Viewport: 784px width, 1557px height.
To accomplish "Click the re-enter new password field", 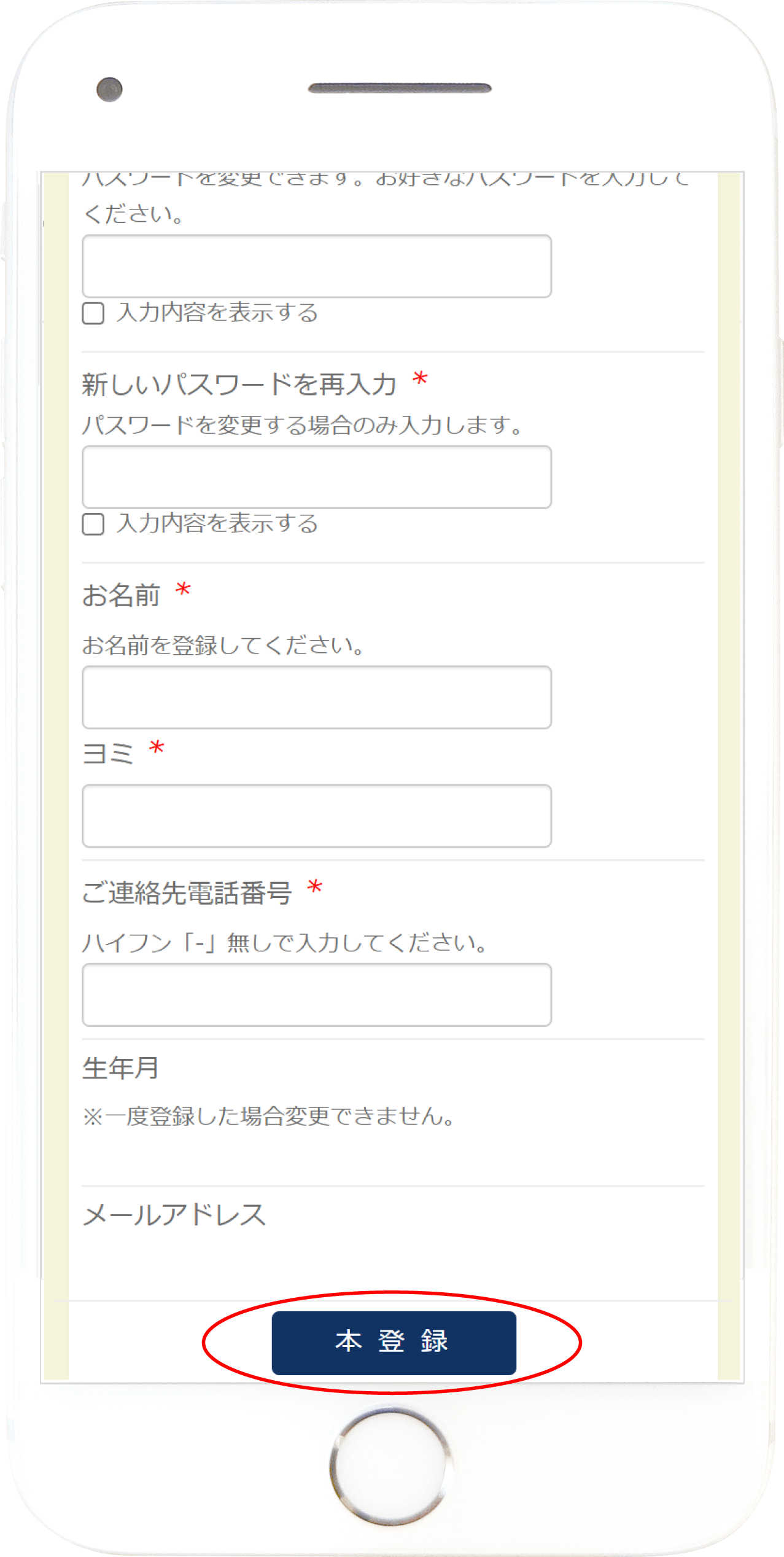I will [317, 477].
